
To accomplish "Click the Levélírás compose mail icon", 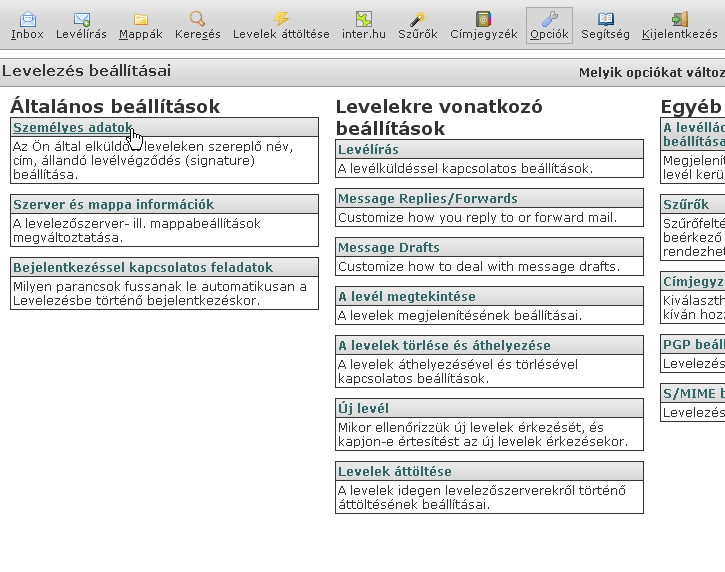I will 82,19.
